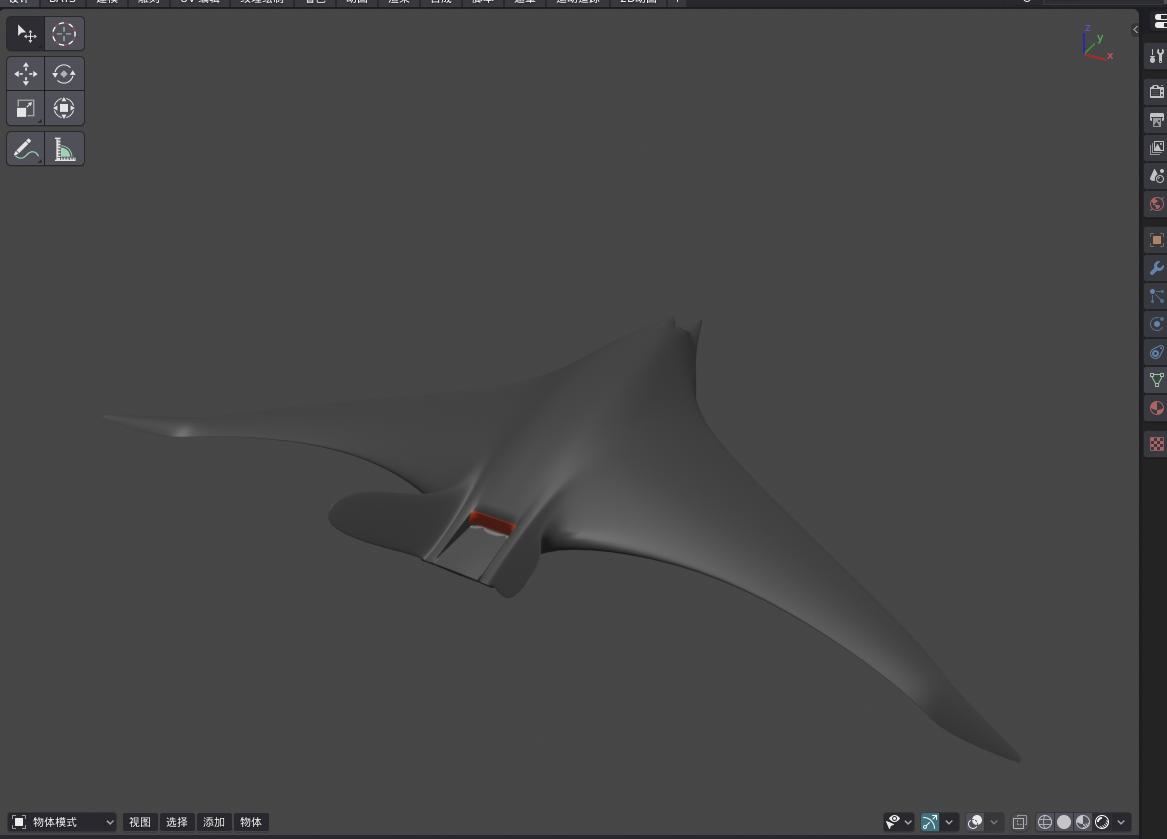The image size is (1167, 839).
Task: Activate the Move tool
Action: click(26, 74)
